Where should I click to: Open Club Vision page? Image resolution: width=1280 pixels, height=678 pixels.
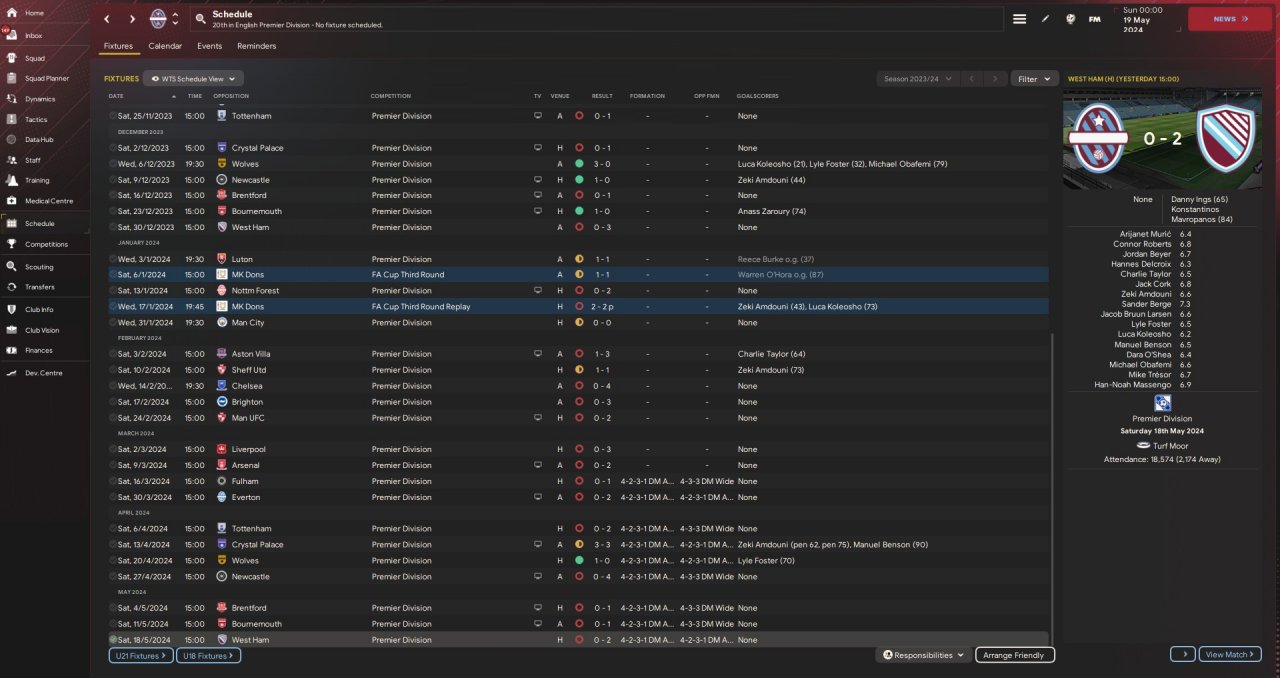point(42,330)
